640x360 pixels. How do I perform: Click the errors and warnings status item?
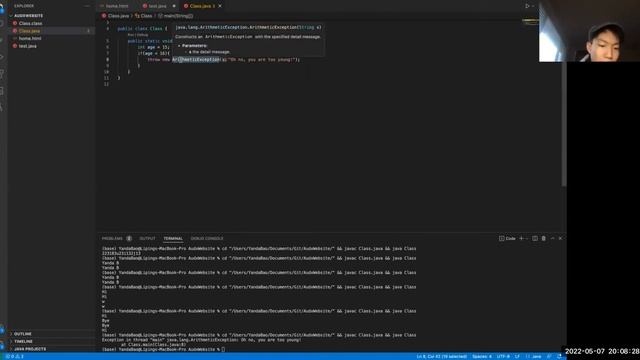15,356
